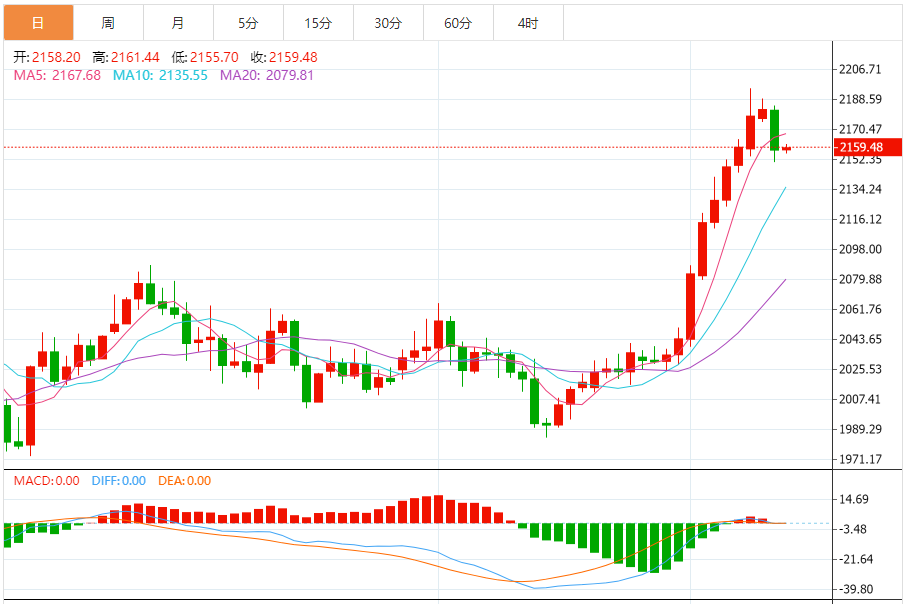Image resolution: width=908 pixels, height=604 pixels.
Task: Click the MA20: 2079.81 indicator label
Action: point(266,75)
